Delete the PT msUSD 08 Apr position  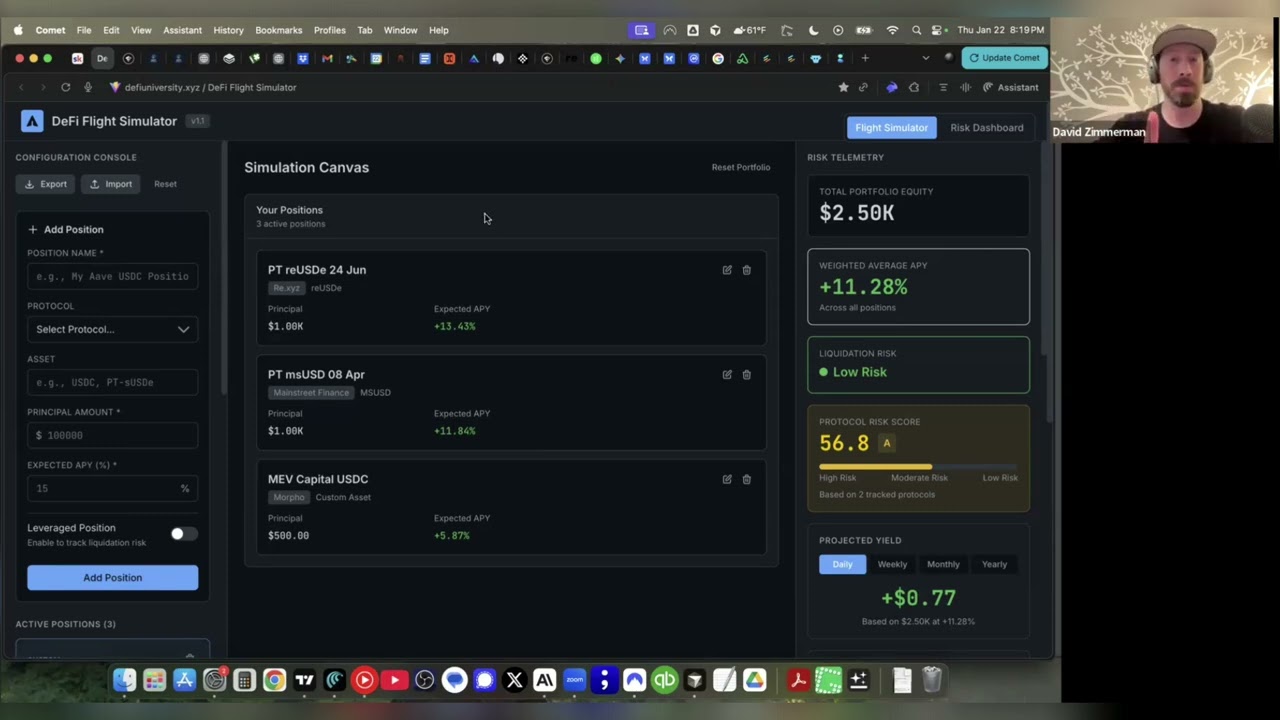tap(746, 374)
